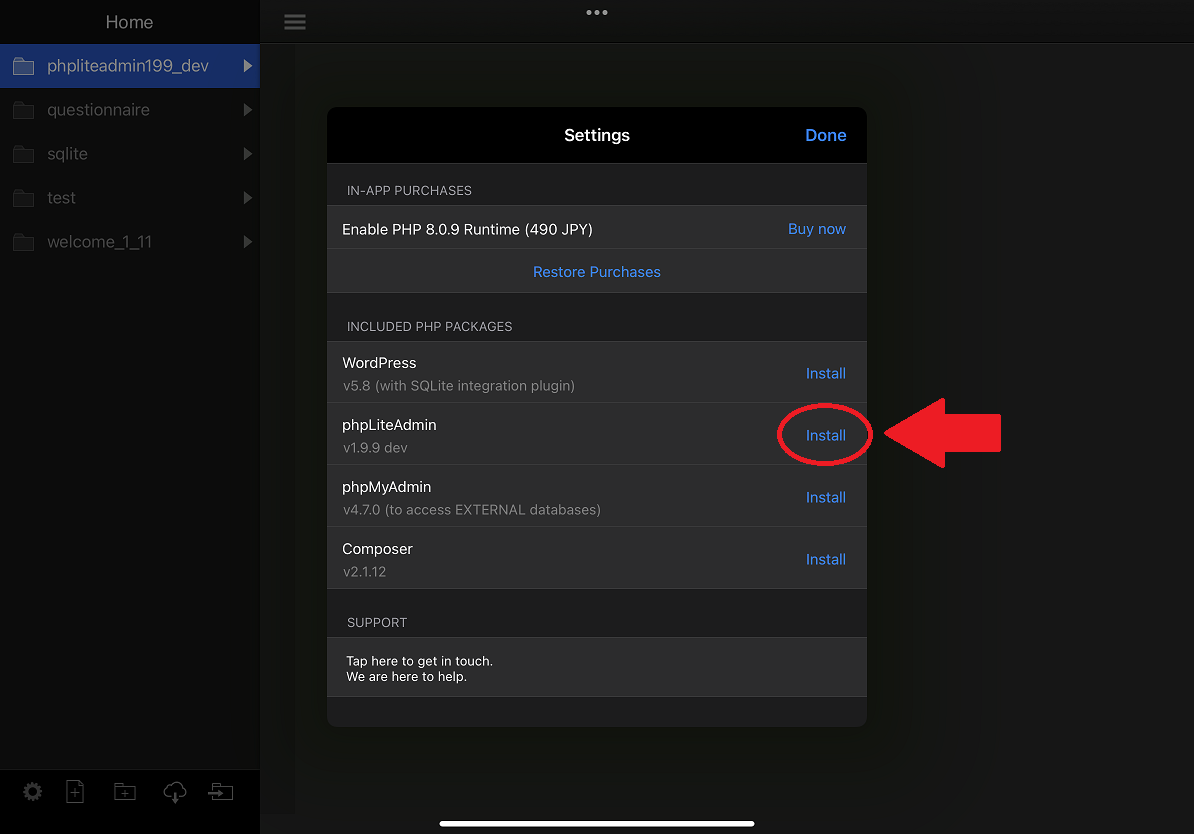The image size is (1194, 834).
Task: Install the WordPress package
Action: pyautogui.click(x=825, y=373)
